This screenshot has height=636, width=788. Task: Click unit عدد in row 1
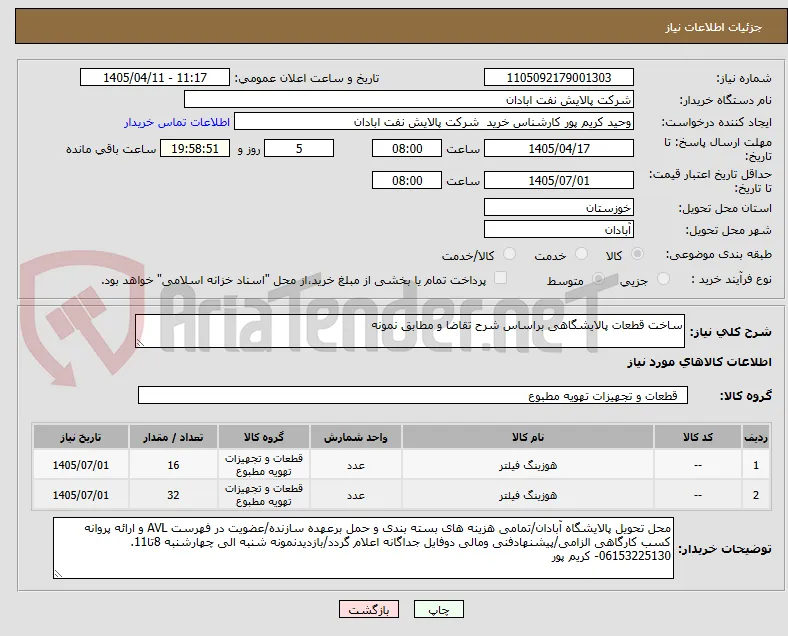pyautogui.click(x=355, y=466)
